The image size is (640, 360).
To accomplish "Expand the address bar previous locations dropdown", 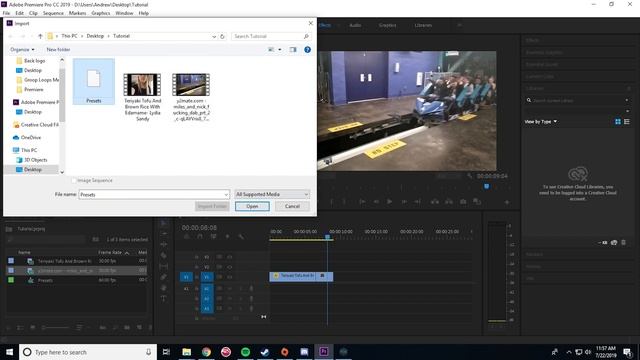I will pyautogui.click(x=214, y=36).
